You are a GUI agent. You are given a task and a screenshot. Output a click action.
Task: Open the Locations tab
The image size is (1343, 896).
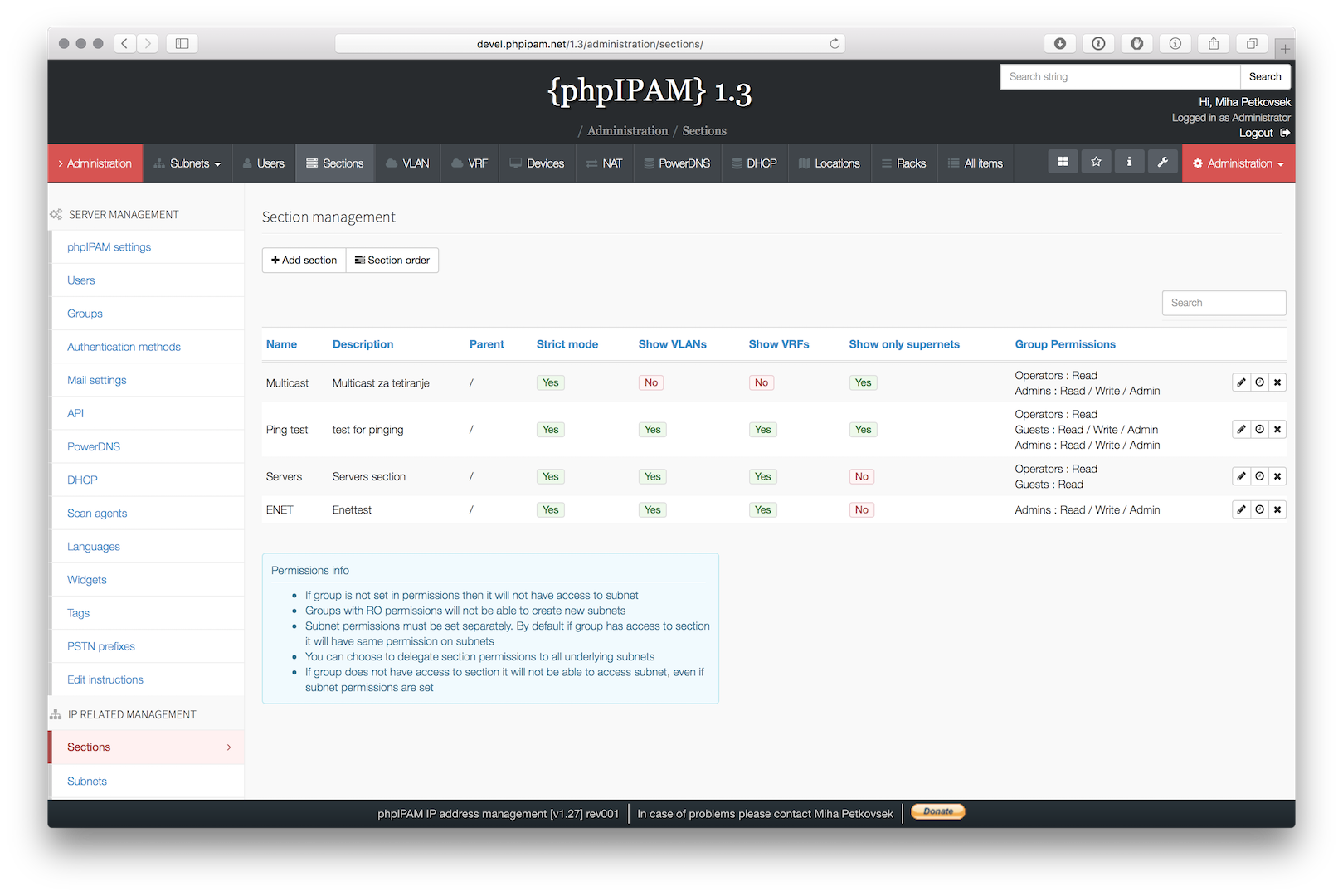tap(829, 163)
